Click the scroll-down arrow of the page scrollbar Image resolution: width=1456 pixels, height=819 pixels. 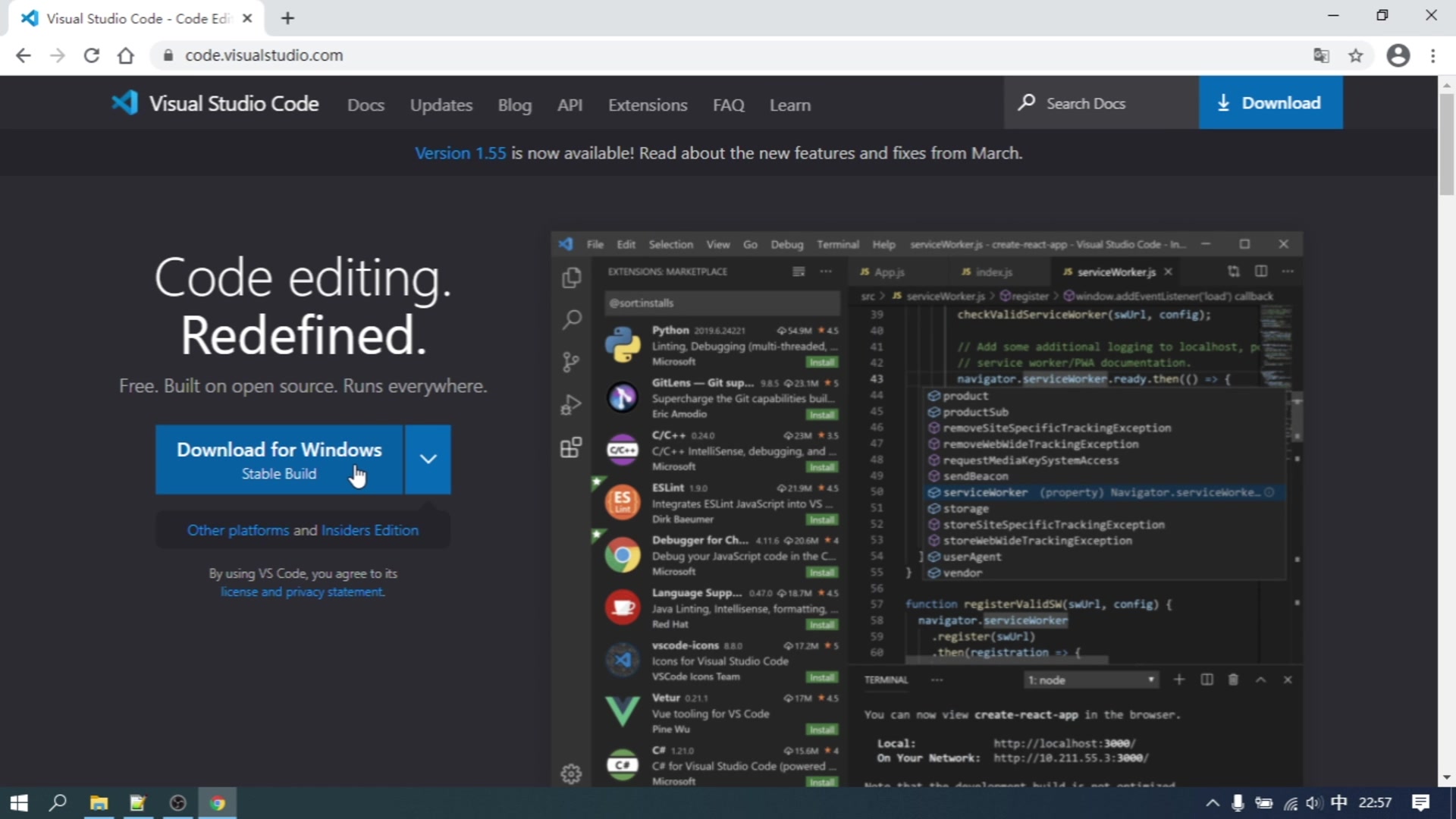(x=1447, y=777)
